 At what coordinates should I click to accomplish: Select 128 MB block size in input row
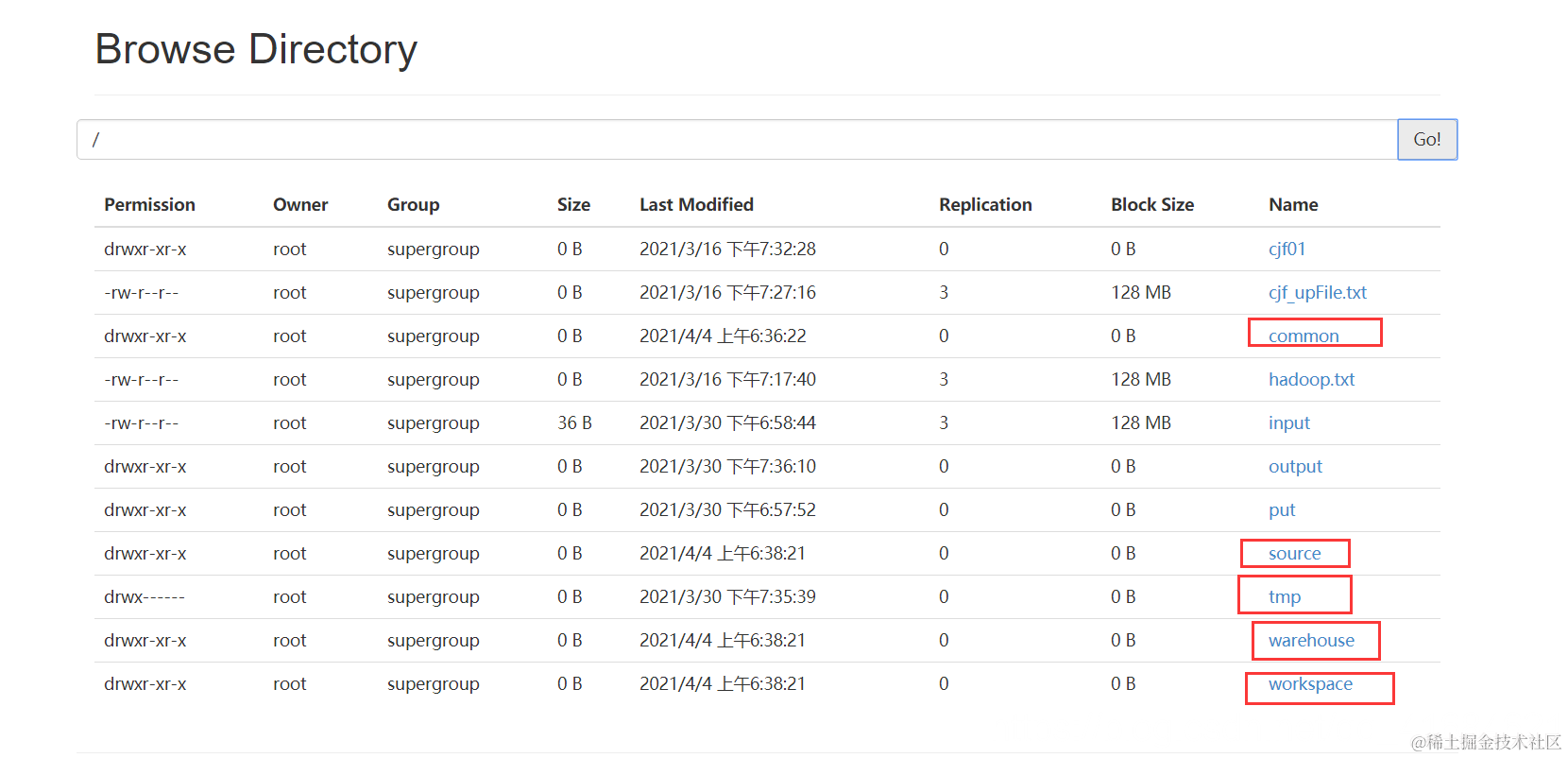pyautogui.click(x=1141, y=422)
